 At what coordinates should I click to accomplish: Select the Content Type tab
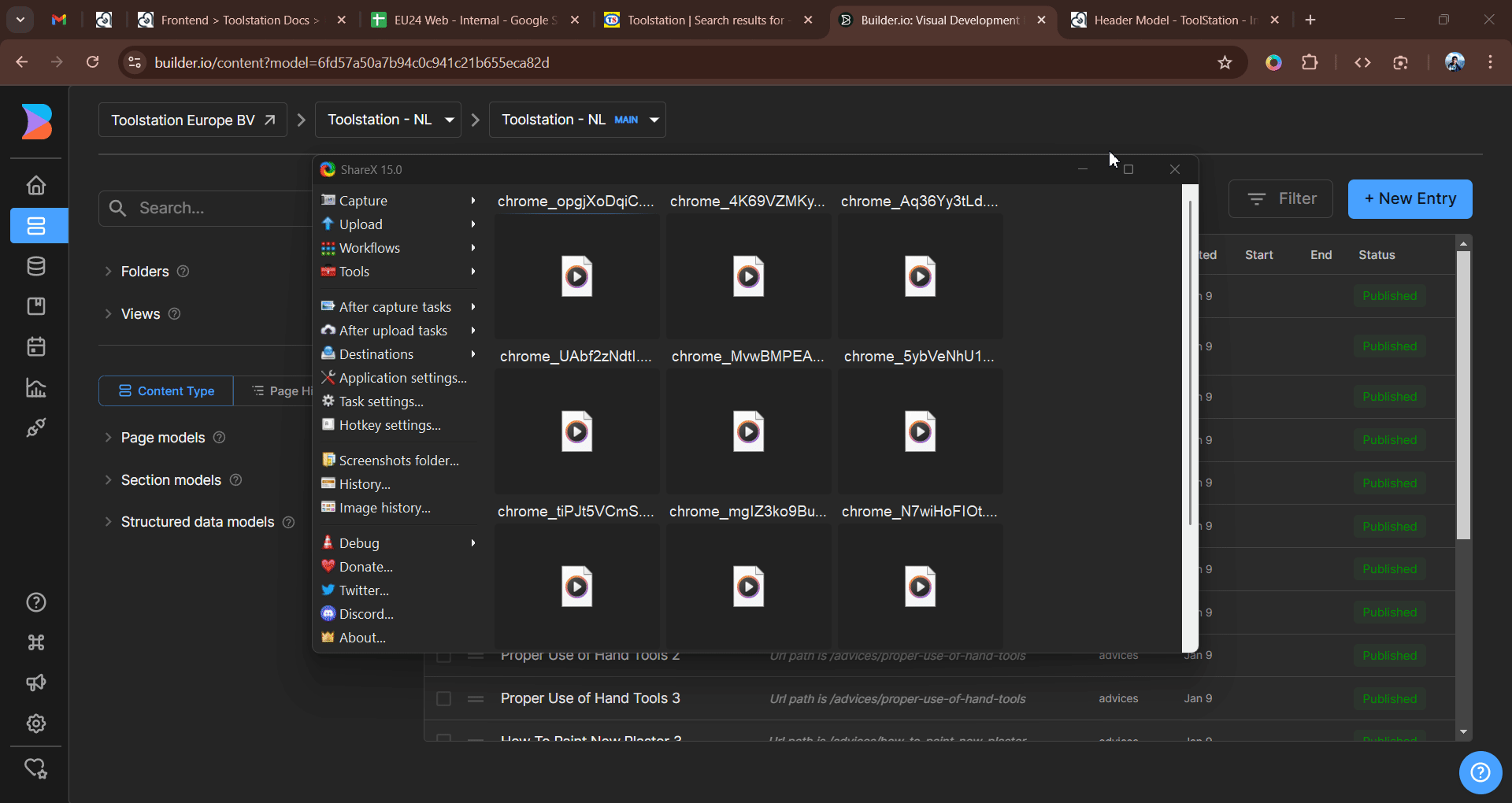166,391
